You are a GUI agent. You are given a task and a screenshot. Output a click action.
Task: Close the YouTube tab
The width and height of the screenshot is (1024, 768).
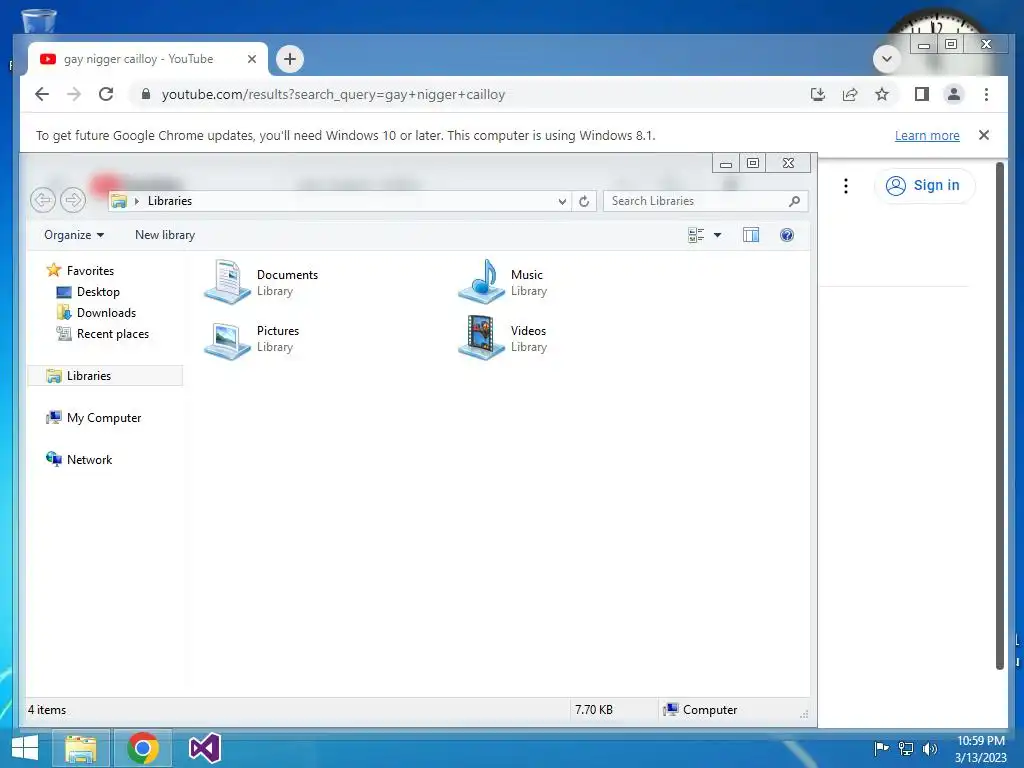tap(251, 59)
